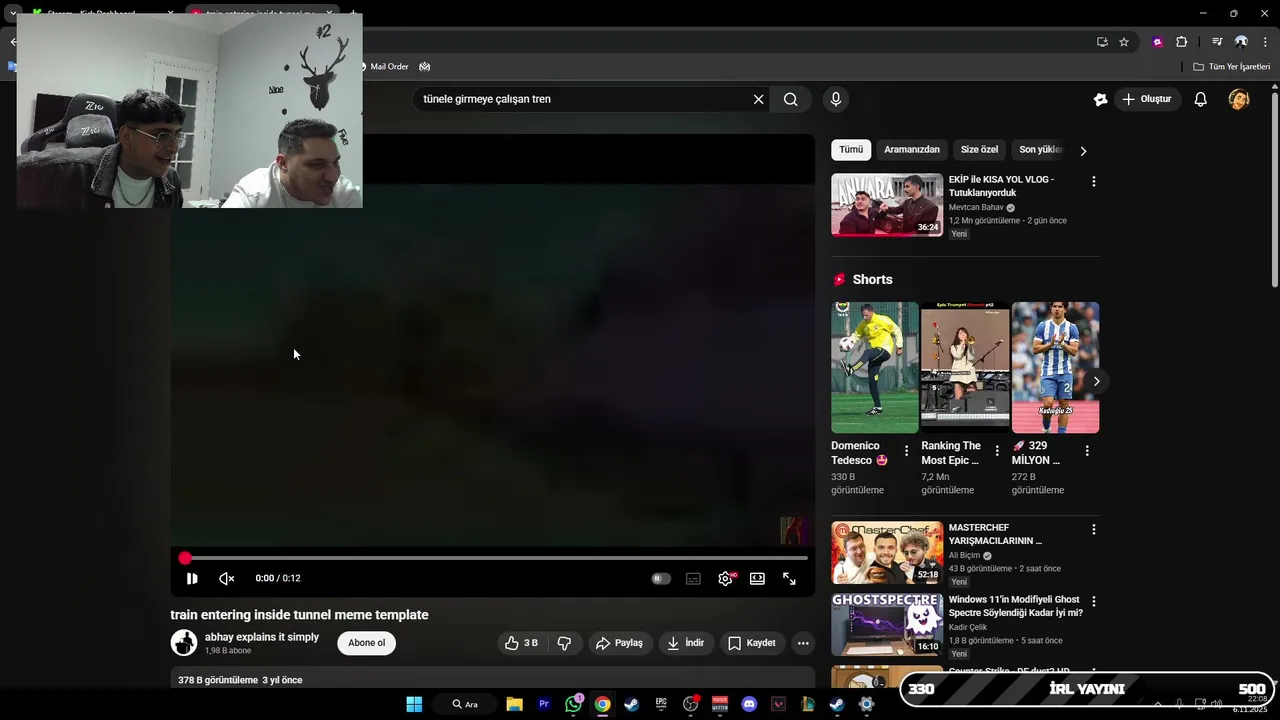The width and height of the screenshot is (1280, 720).
Task: Open the Paylaş share button
Action: pos(620,643)
